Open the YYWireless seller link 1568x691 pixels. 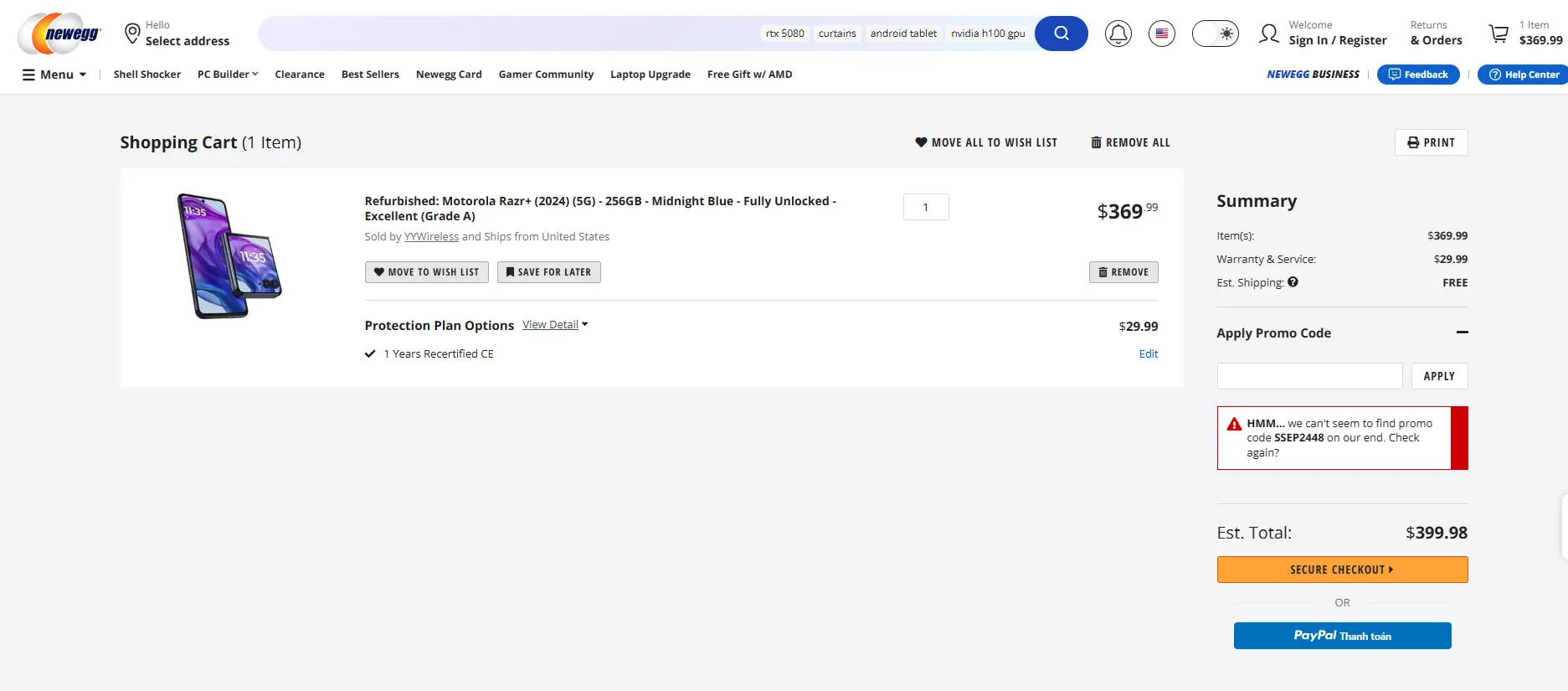tap(431, 237)
